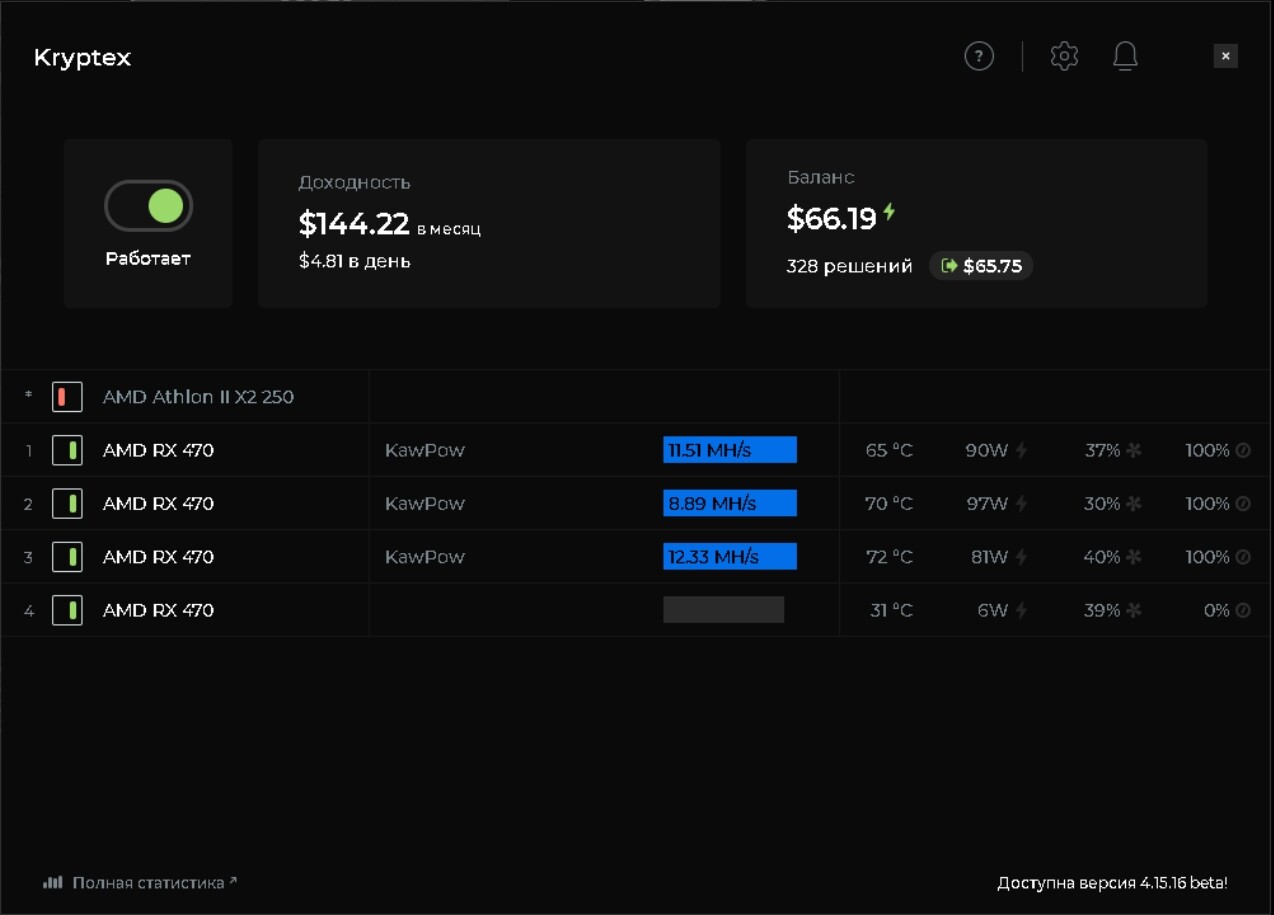This screenshot has width=1274, height=915.
Task: Click the 12.33 MH/s hashrate bar
Action: pyautogui.click(x=730, y=557)
